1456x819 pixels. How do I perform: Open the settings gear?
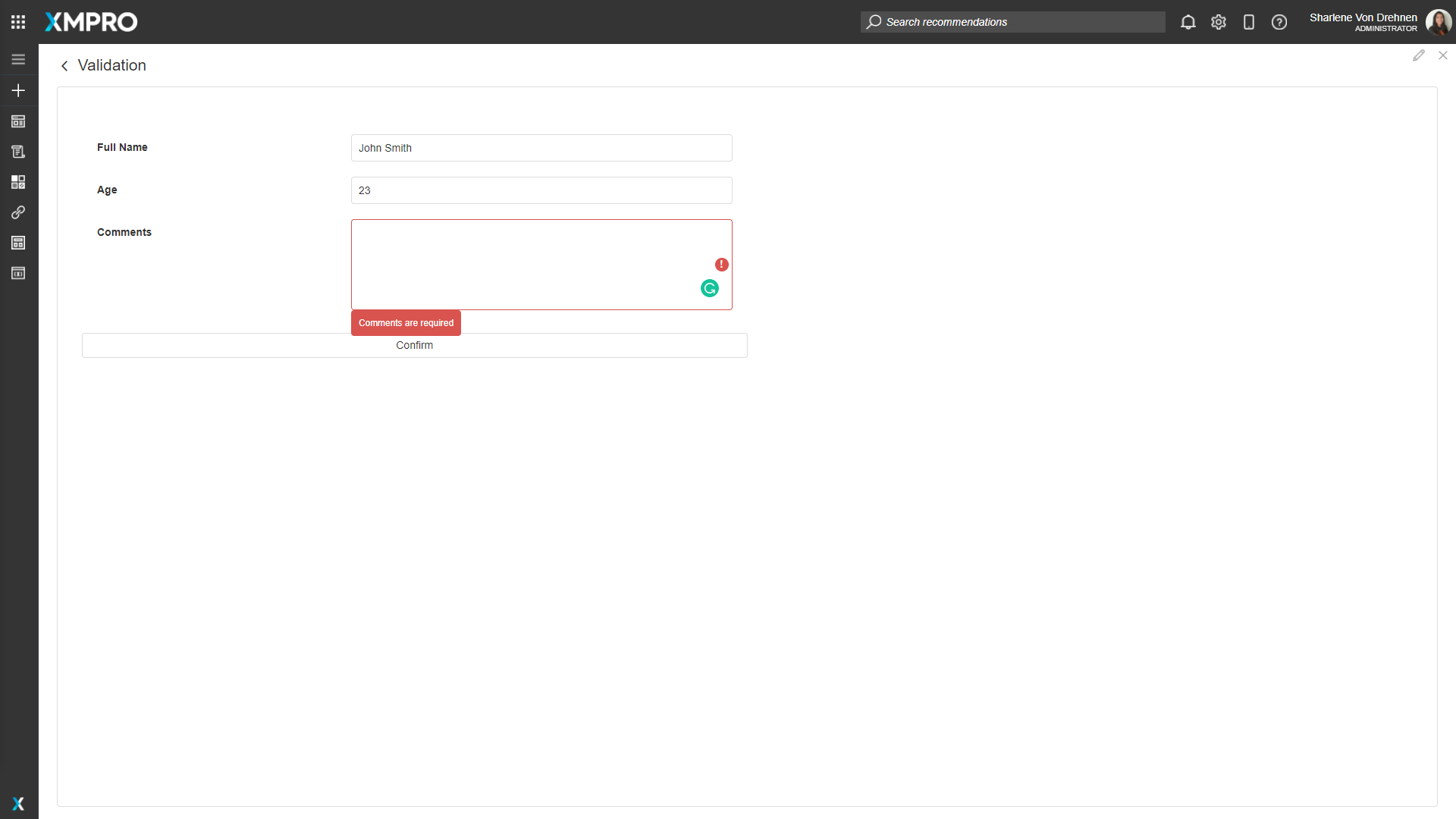(1218, 22)
